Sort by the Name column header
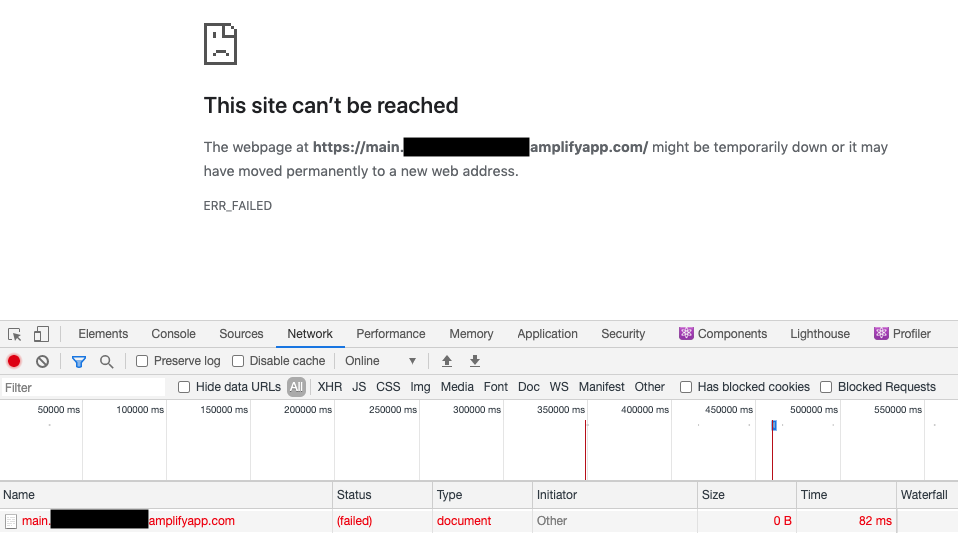The image size is (958, 533). point(166,495)
